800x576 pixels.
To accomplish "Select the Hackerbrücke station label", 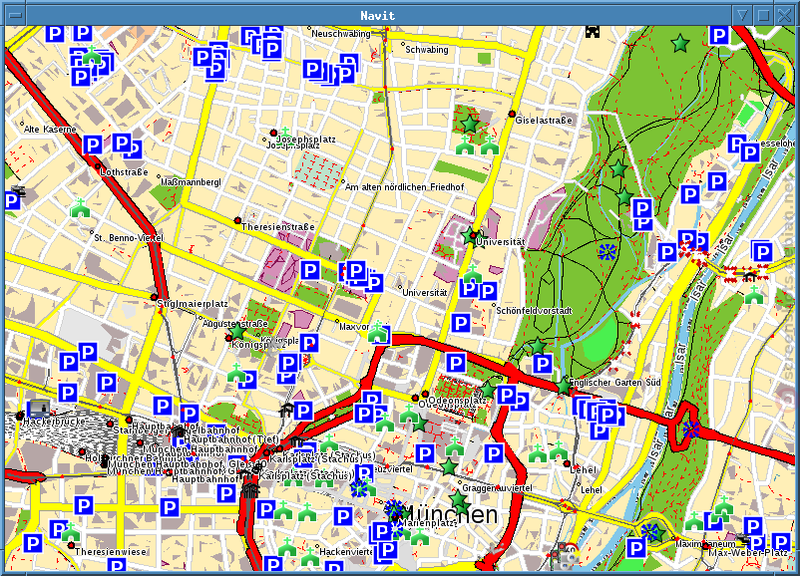I will [55, 421].
